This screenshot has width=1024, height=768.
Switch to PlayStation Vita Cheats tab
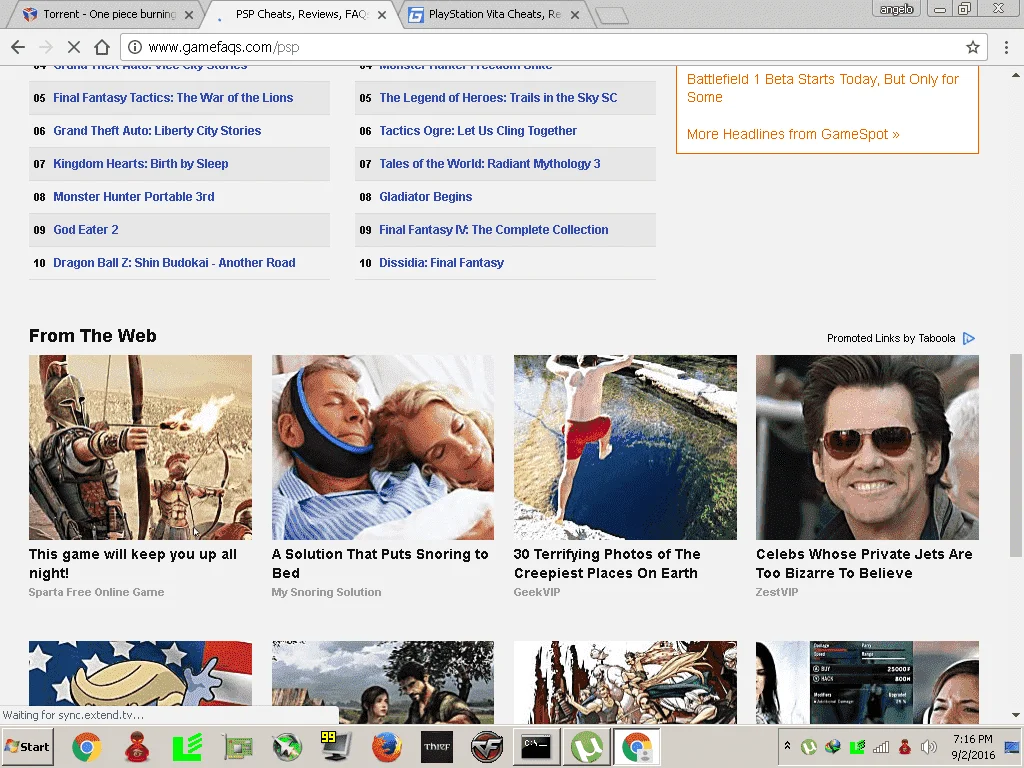(494, 14)
